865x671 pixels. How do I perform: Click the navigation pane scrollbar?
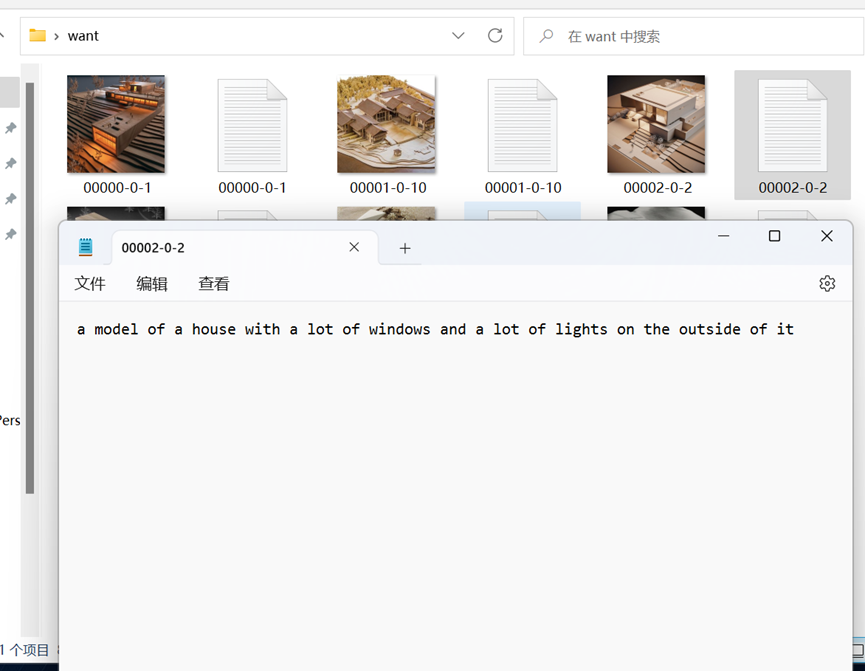tap(30, 287)
